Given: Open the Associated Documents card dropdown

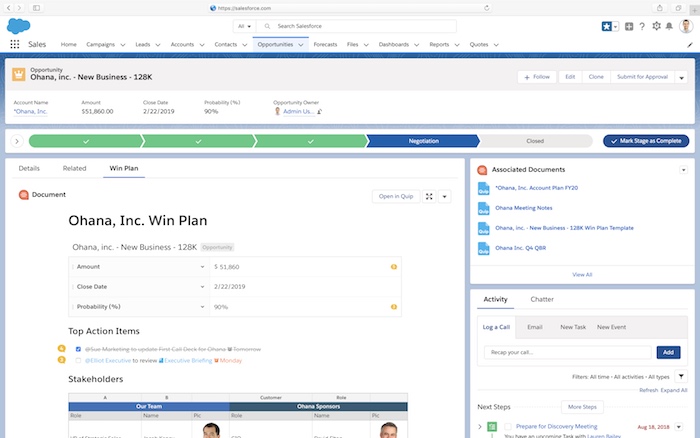Looking at the screenshot, I should 683,170.
